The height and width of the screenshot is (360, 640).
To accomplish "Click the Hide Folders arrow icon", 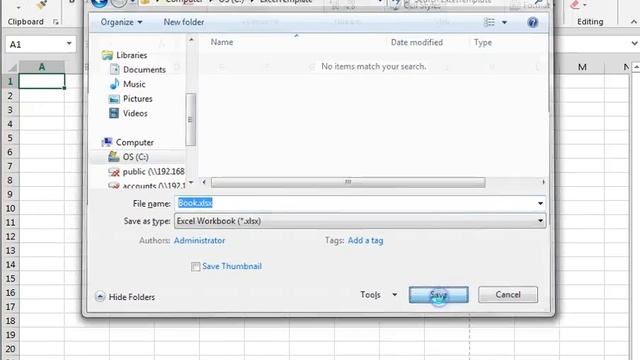I will [x=100, y=296].
